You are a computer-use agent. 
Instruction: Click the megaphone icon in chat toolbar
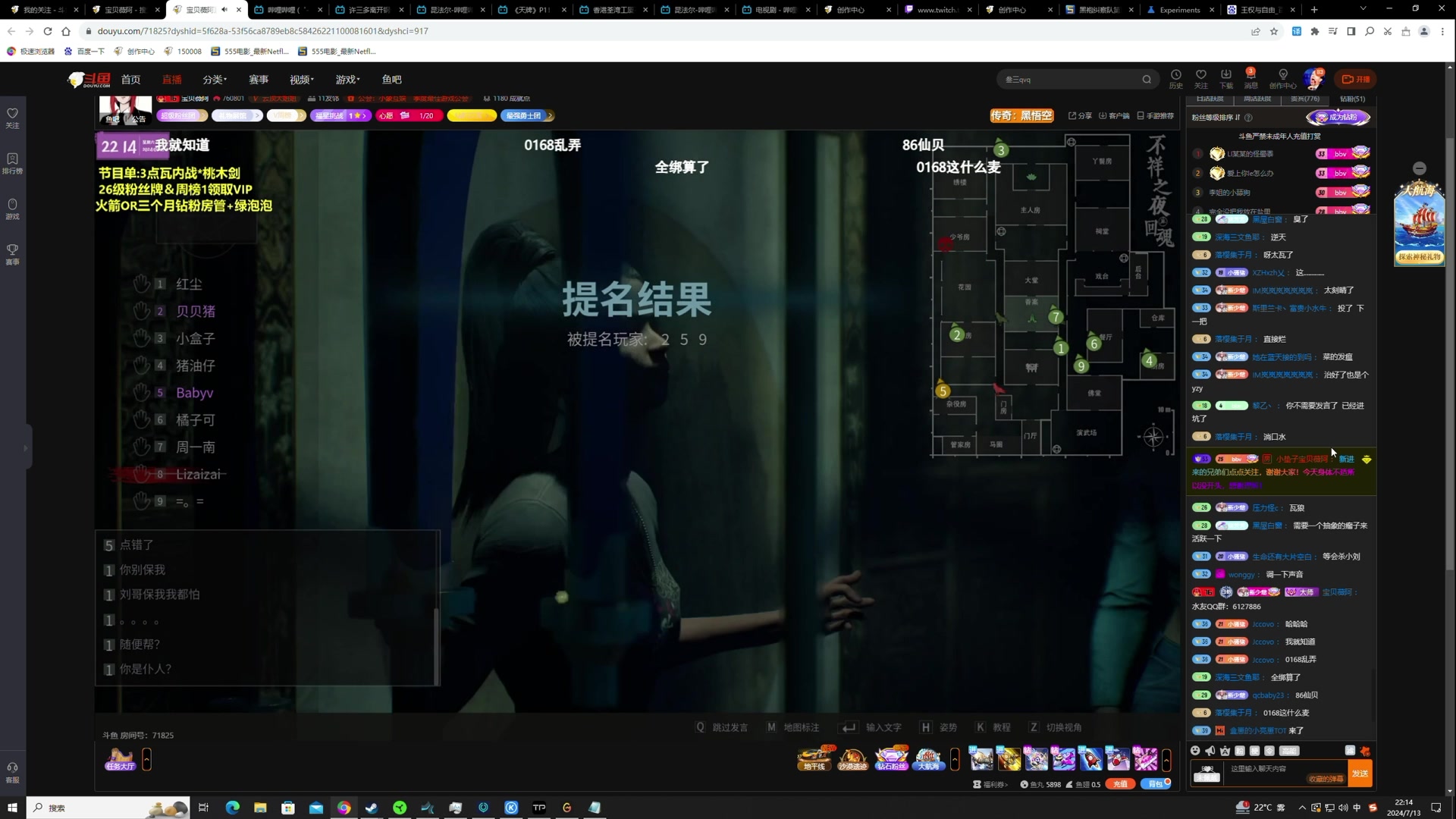(1210, 751)
